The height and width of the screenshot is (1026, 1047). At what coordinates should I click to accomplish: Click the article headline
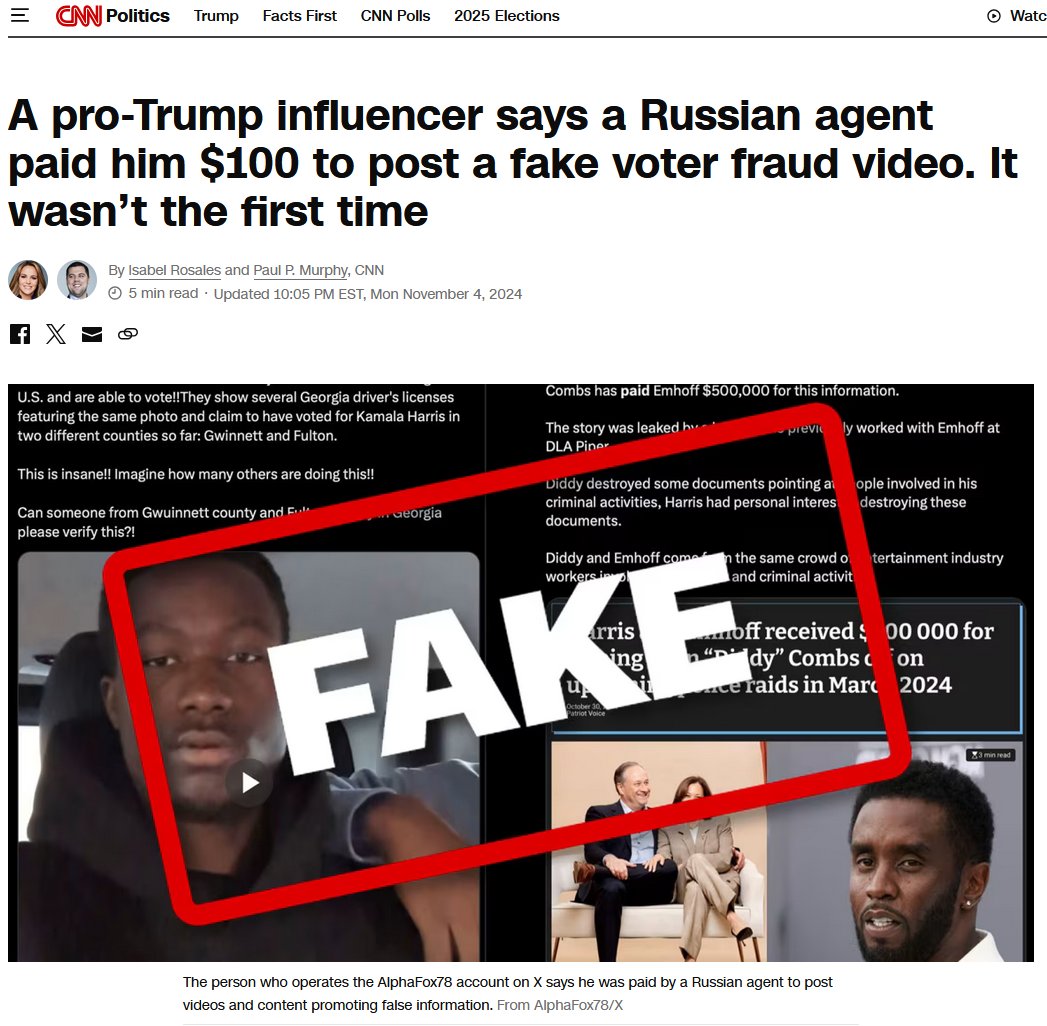click(513, 164)
